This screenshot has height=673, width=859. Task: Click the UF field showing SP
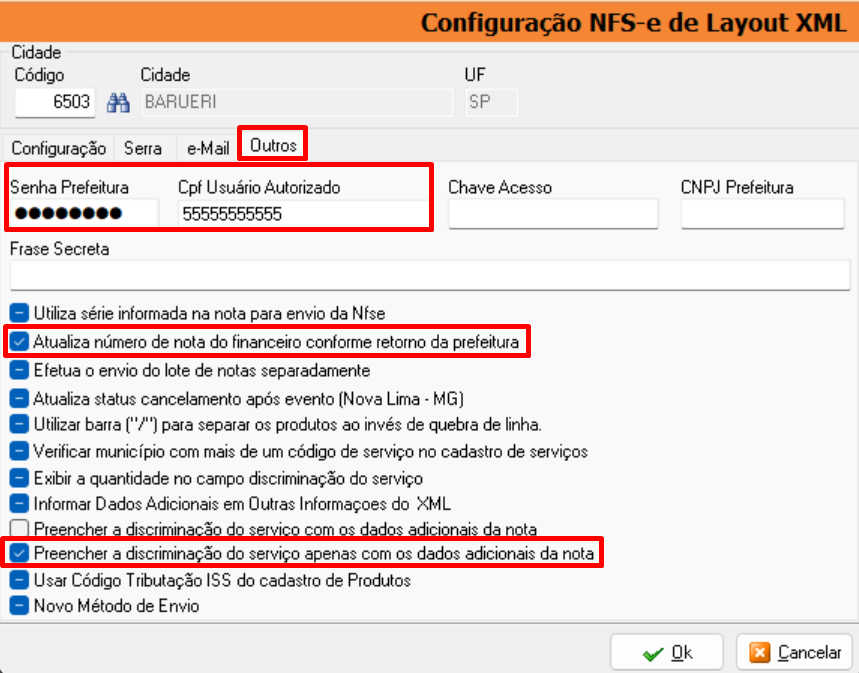coord(491,102)
